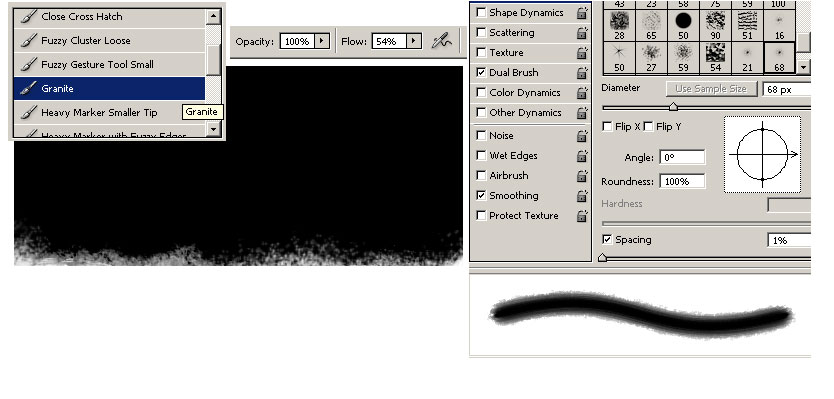Uncheck the Dual Brush option
The image size is (834, 399).
(x=481, y=72)
